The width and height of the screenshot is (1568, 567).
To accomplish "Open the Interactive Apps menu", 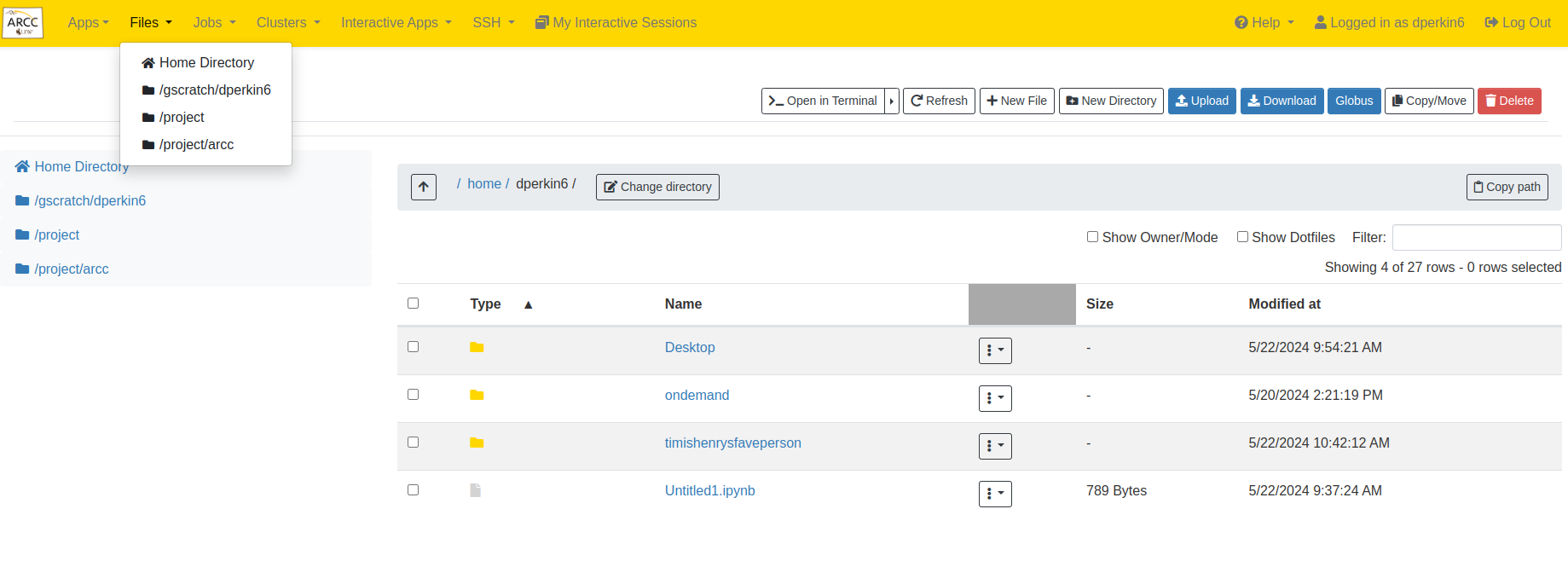I will click(x=396, y=23).
